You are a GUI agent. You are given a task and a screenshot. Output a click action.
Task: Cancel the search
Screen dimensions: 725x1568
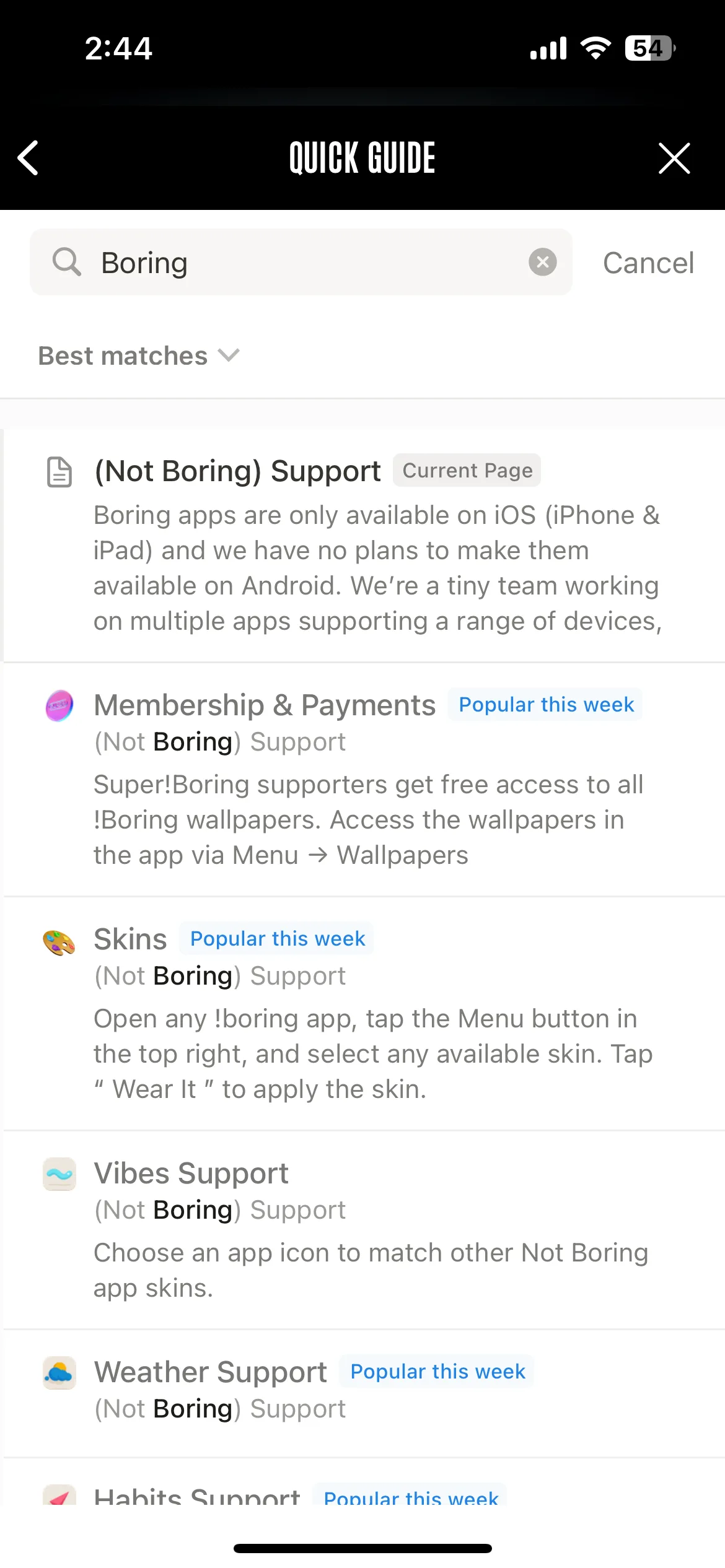coord(648,263)
